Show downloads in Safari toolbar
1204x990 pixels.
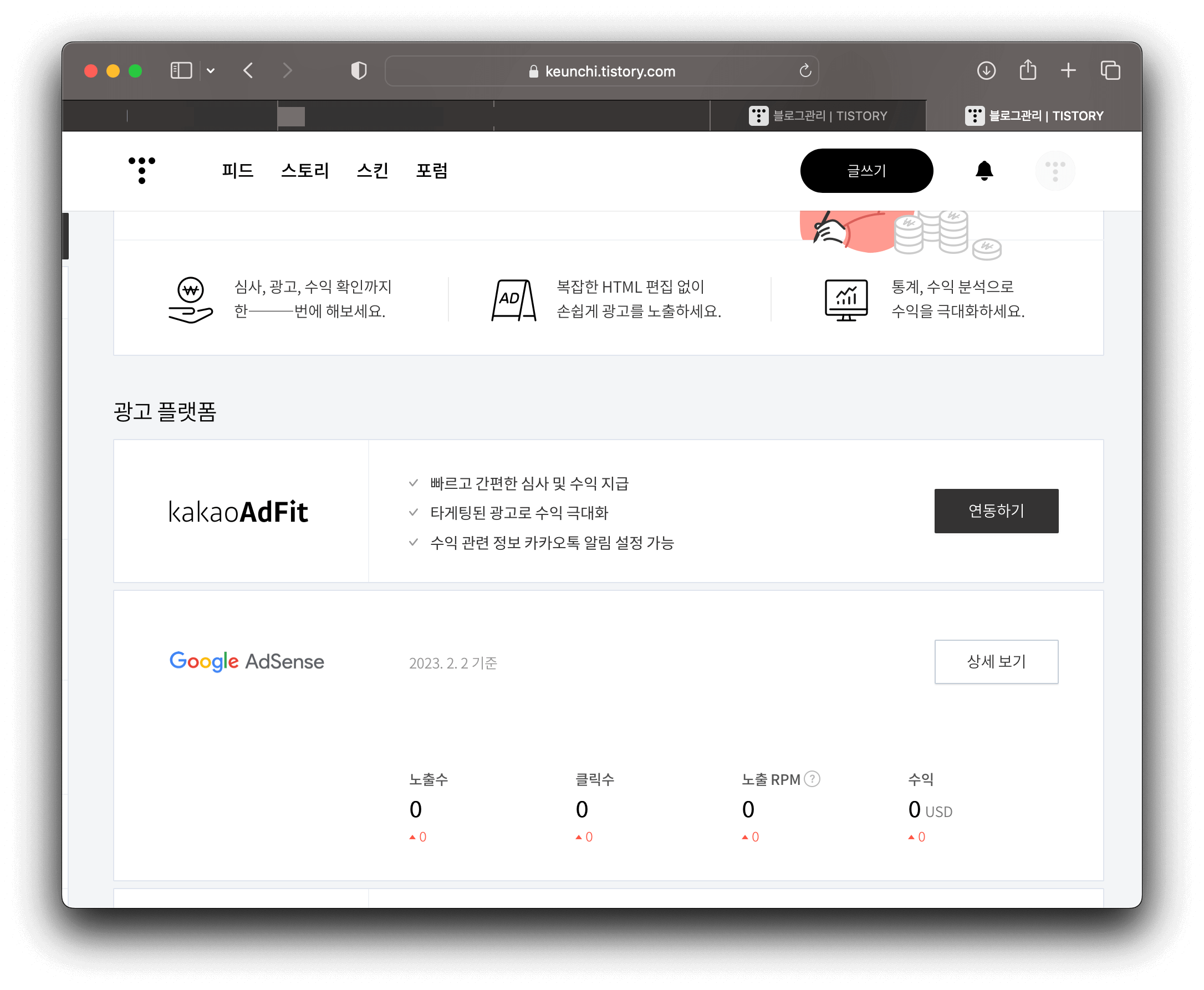pyautogui.click(x=986, y=71)
